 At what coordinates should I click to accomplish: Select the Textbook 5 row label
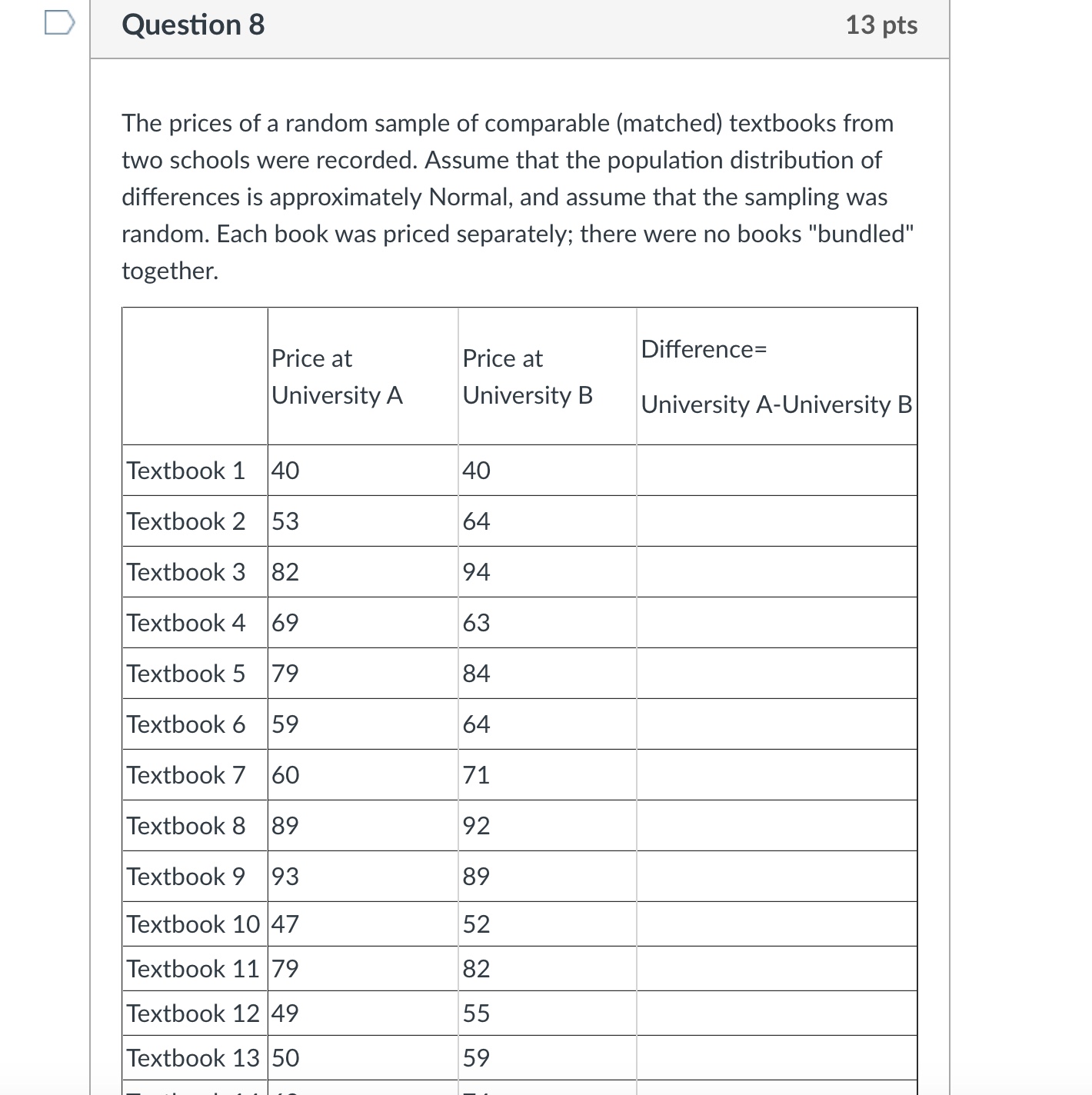(186, 673)
